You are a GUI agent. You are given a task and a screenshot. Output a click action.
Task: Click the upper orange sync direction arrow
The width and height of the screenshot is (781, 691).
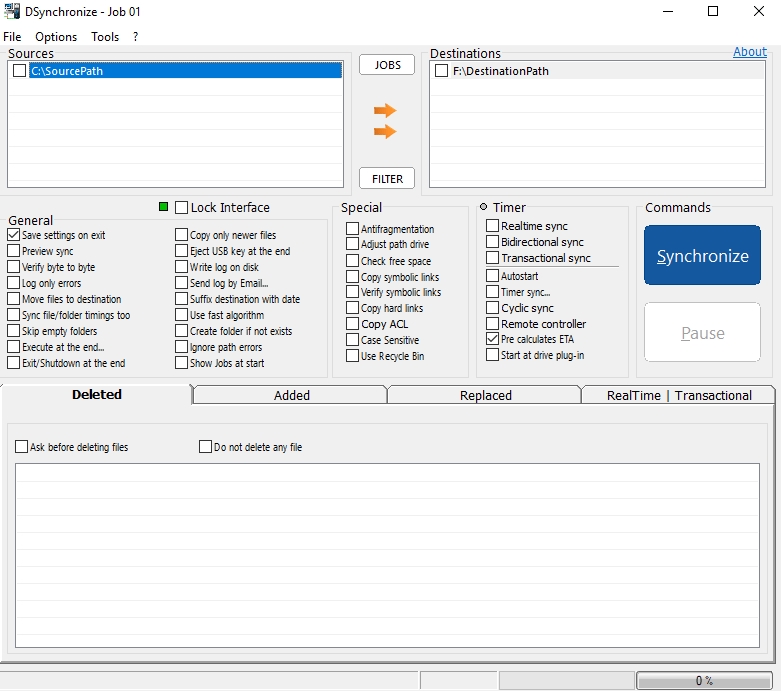point(385,110)
